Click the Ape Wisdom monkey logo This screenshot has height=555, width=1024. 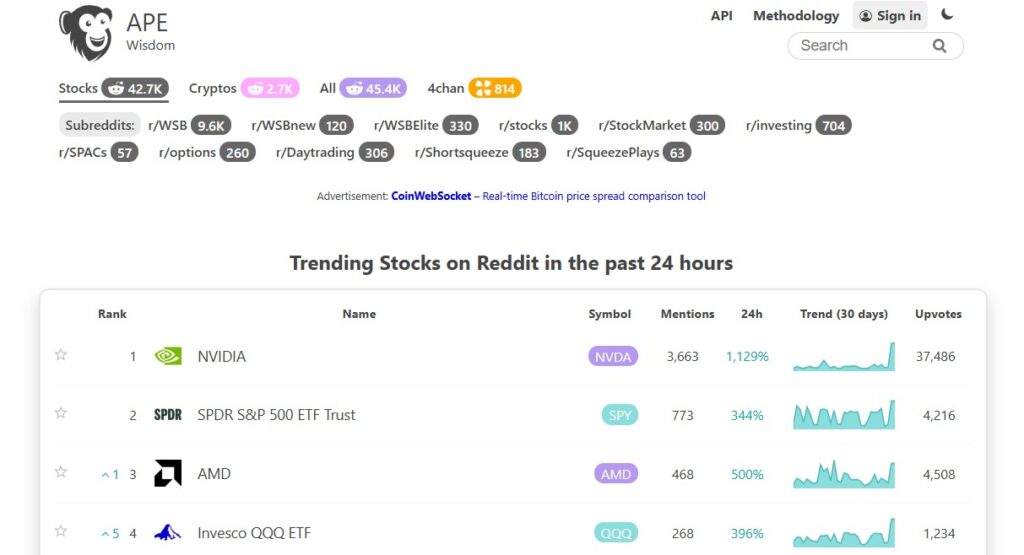point(86,33)
